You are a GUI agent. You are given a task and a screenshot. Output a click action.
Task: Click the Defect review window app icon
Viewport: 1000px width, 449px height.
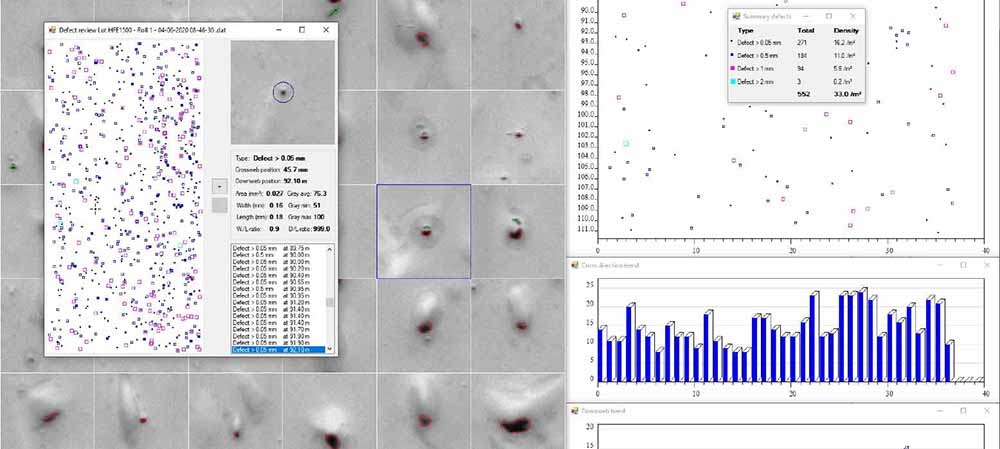tap(52, 31)
